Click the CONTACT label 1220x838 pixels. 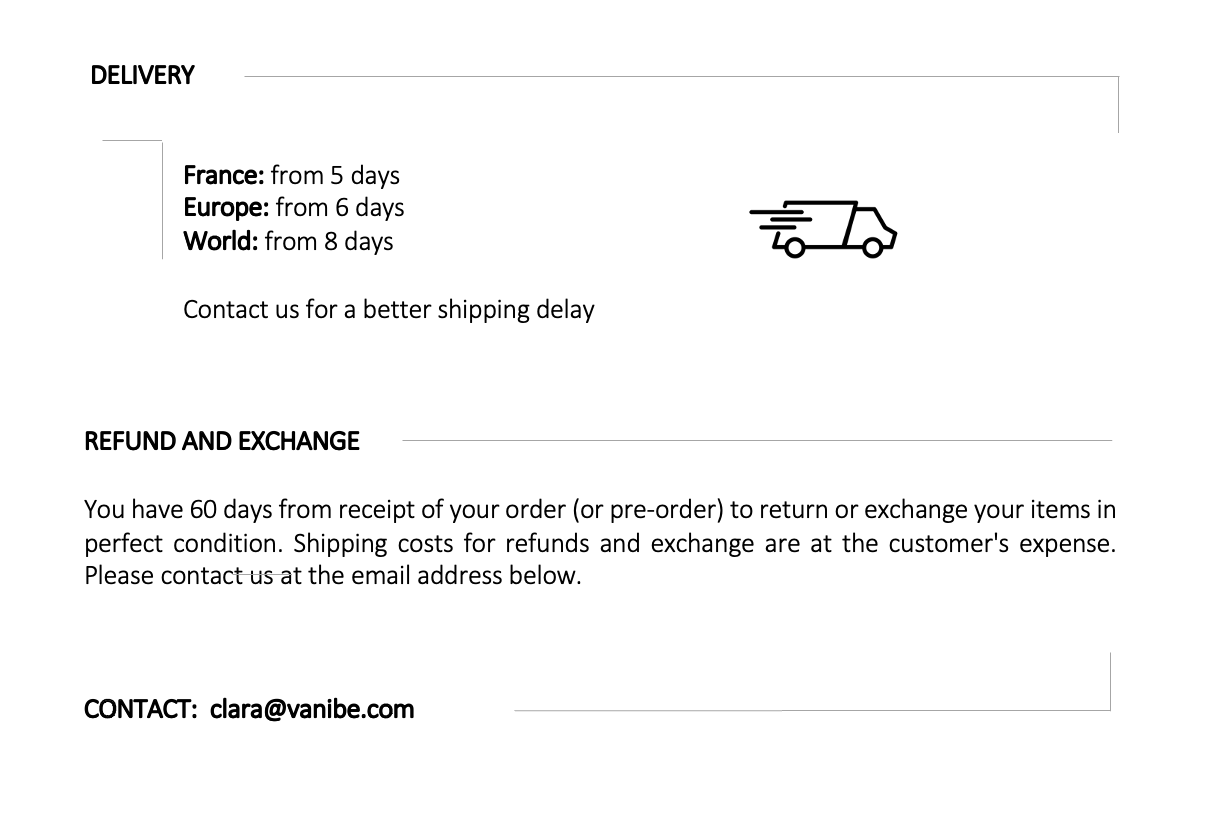click(140, 709)
